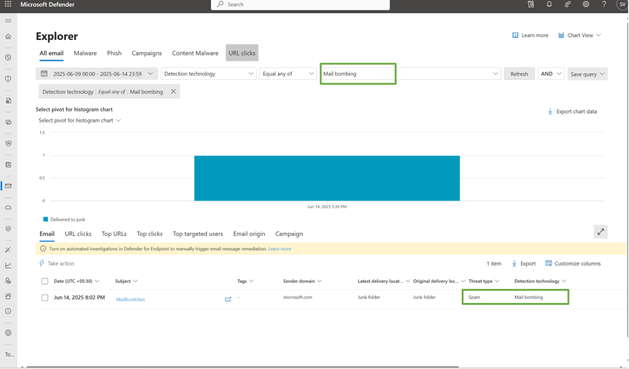Expand the filter value dropdown arrow
This screenshot has height=369, width=629.
click(x=495, y=74)
